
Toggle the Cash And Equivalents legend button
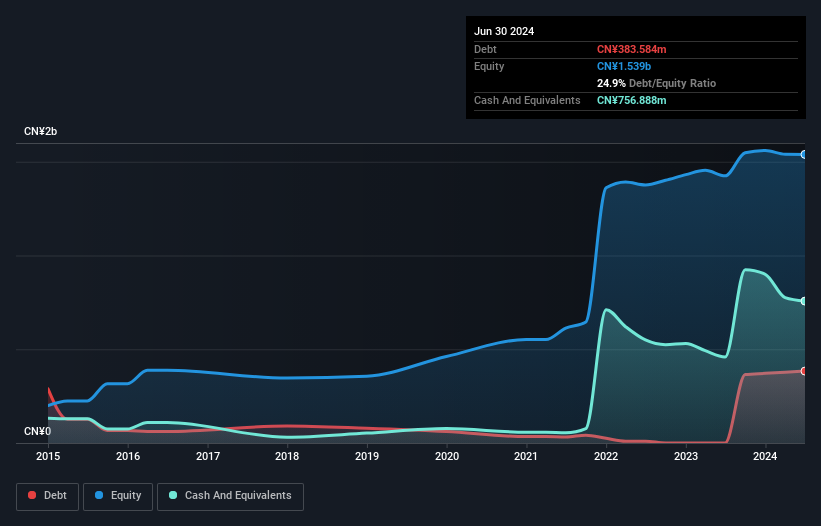click(x=230, y=496)
